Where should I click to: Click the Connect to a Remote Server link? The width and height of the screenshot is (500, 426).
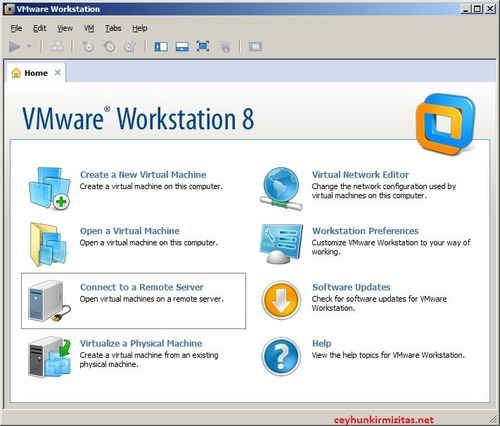(x=142, y=287)
